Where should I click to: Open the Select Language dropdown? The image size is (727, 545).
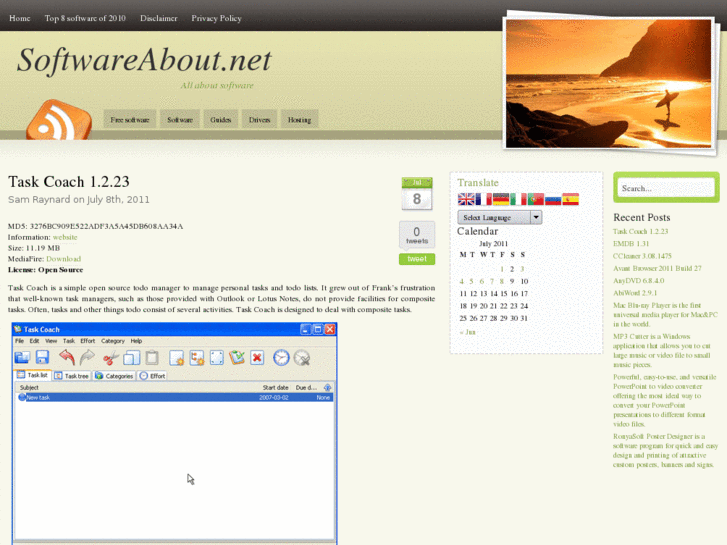(499, 217)
